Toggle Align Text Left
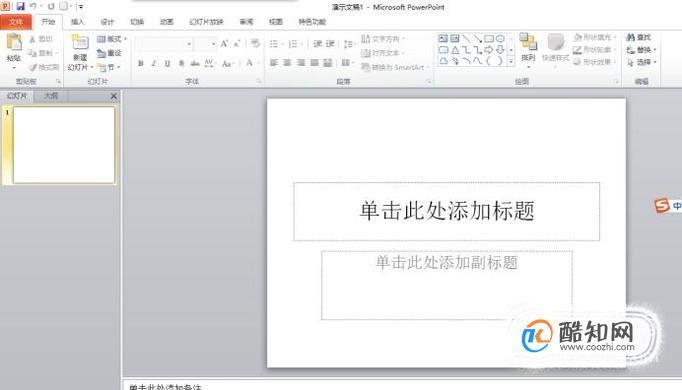Screen dimensions: 682x390 pos(274,63)
